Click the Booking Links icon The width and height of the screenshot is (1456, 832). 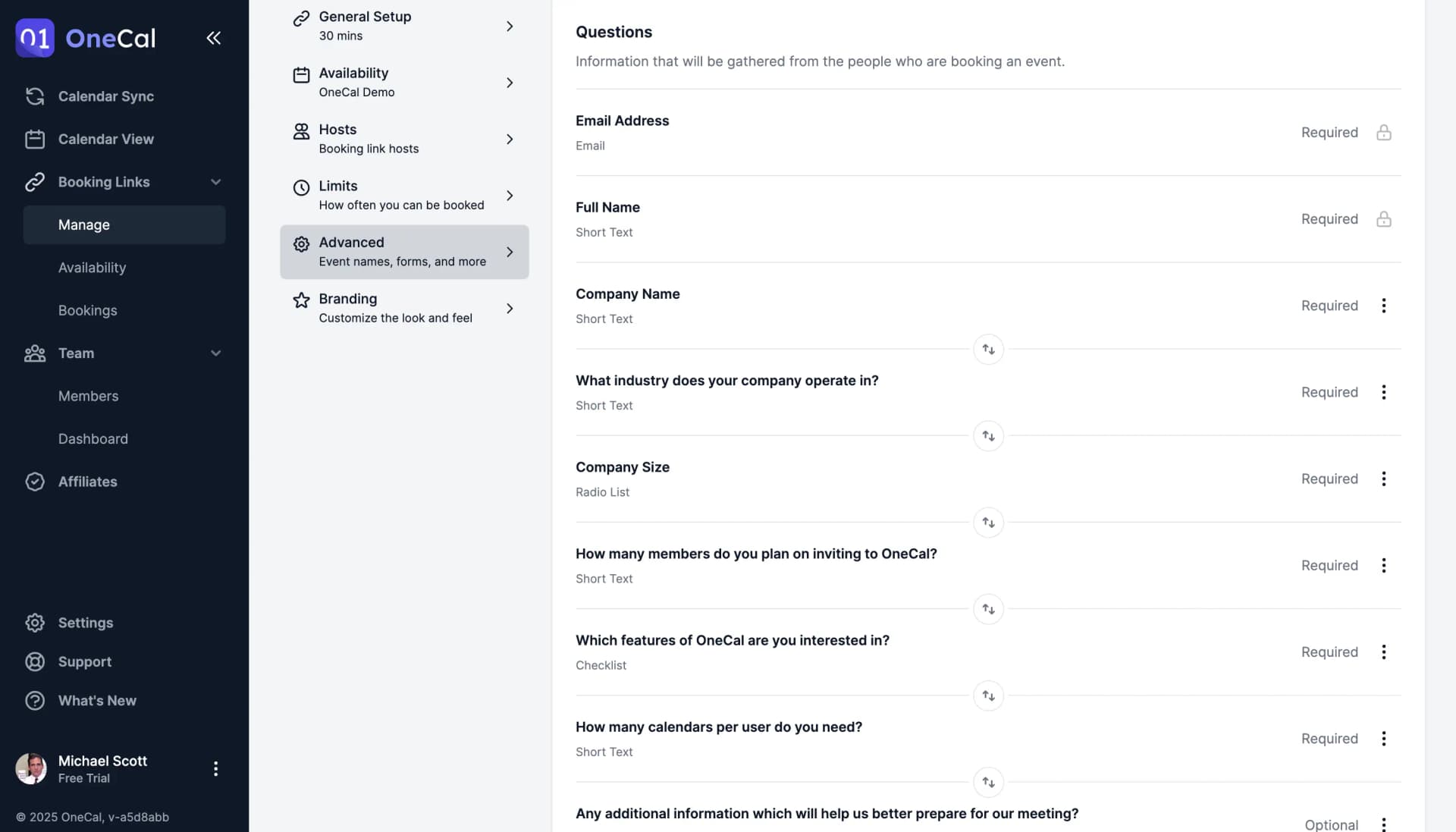click(34, 181)
